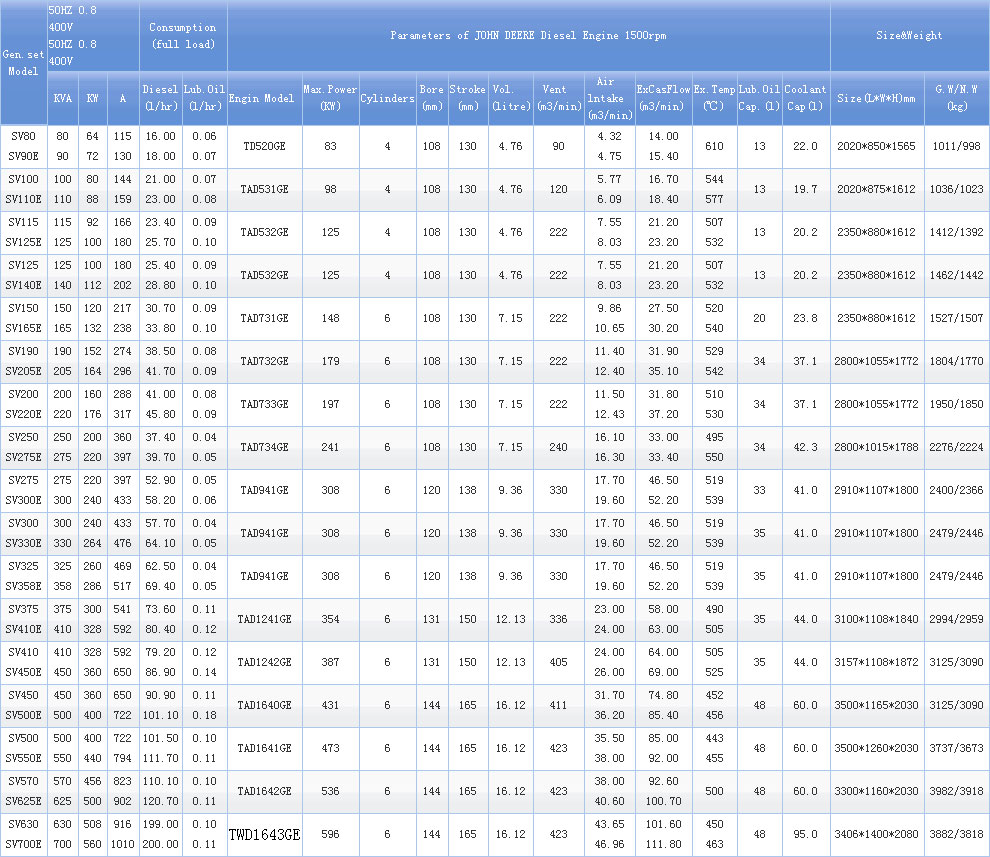Click size value "3100*1108*1840"
990x857 pixels.
pyautogui.click(x=876, y=619)
